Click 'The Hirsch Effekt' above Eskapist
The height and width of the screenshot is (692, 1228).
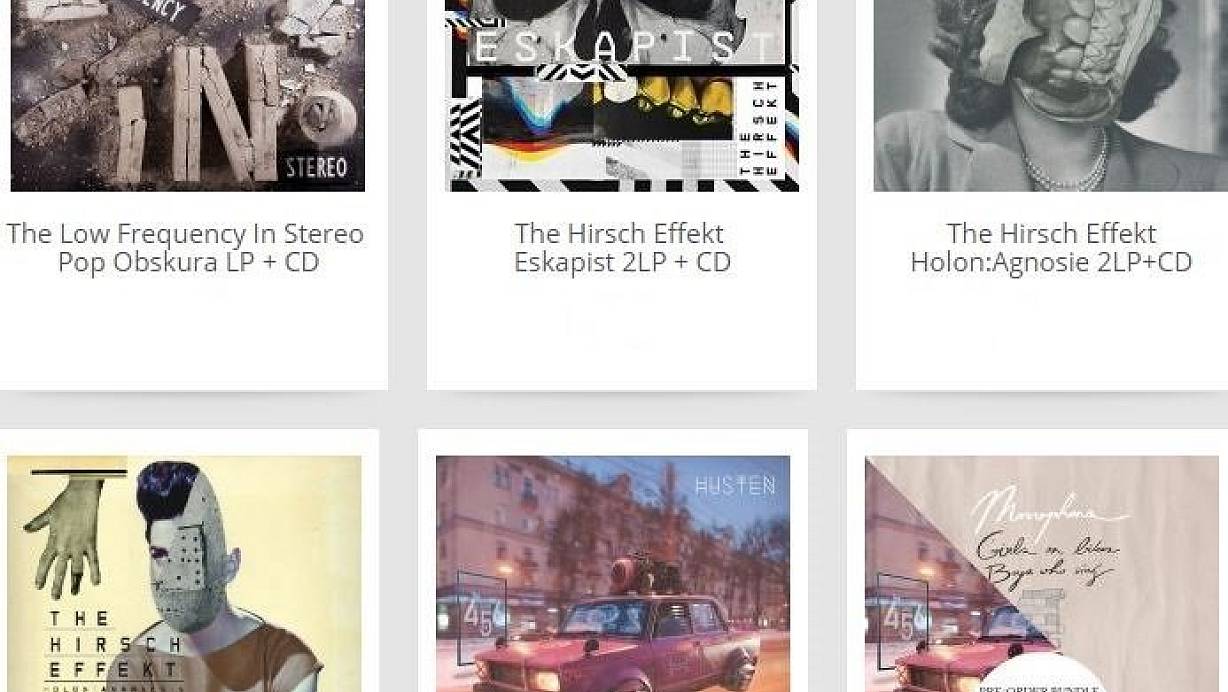pyautogui.click(x=619, y=234)
